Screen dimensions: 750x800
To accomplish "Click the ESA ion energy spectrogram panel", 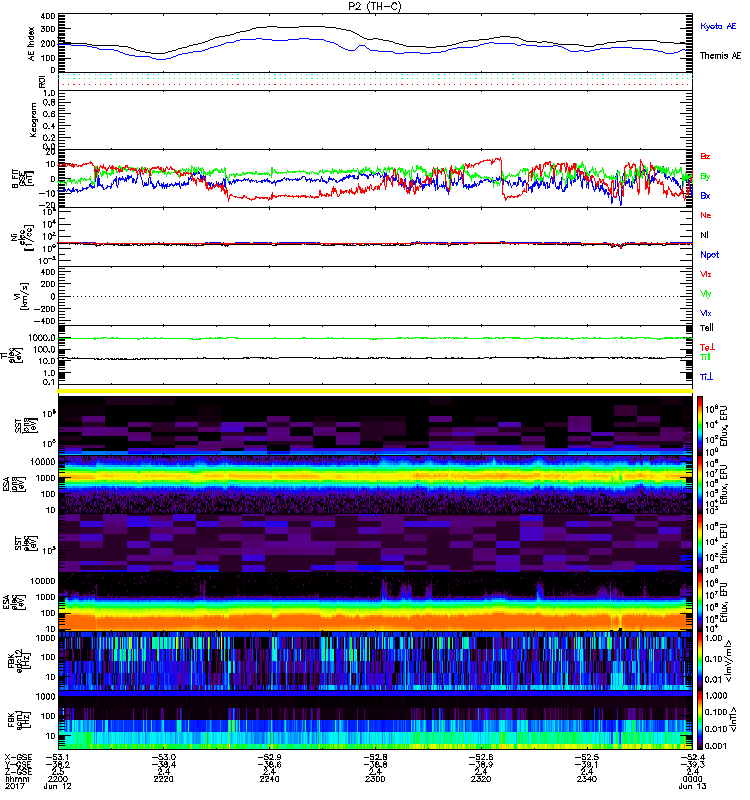I will pyautogui.click(x=375, y=484).
